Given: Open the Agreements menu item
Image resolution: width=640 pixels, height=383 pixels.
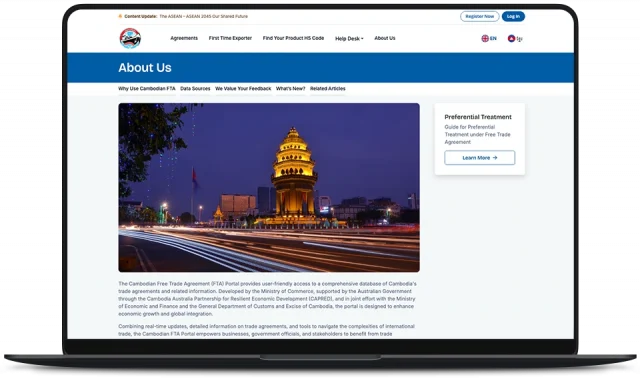Looking at the screenshot, I should (184, 38).
